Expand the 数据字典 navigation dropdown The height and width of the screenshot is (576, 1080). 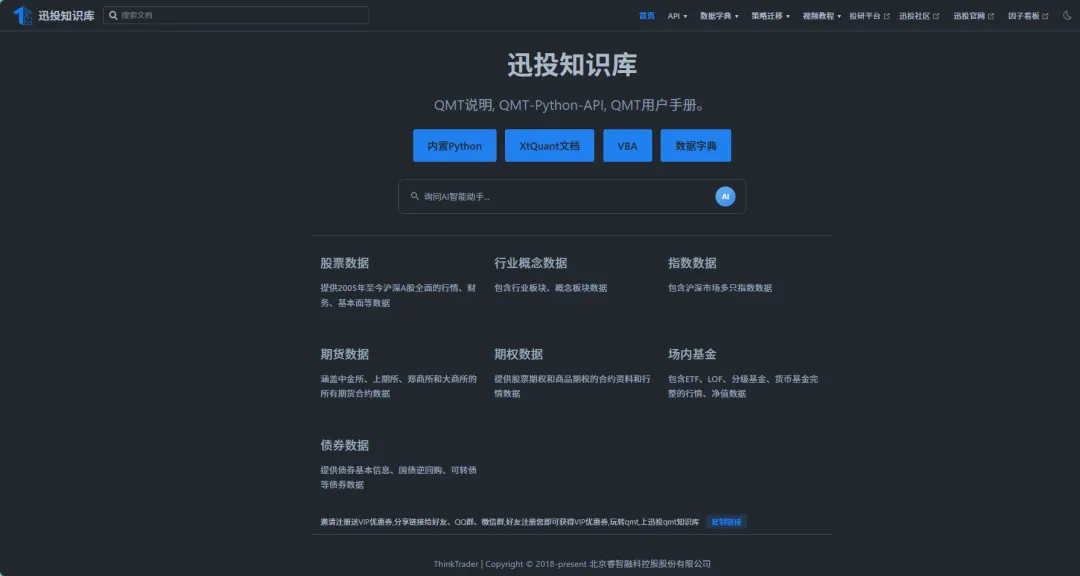point(719,16)
